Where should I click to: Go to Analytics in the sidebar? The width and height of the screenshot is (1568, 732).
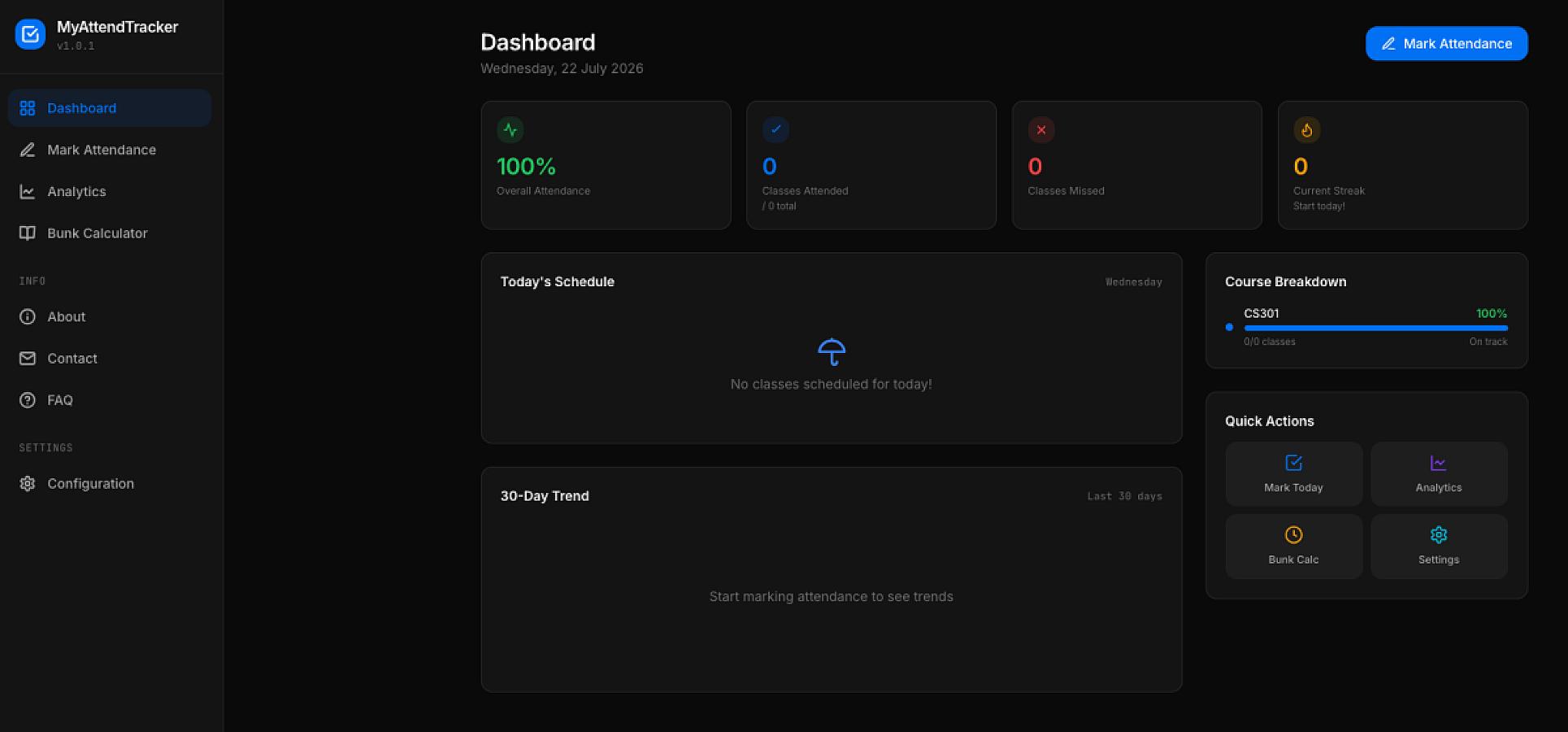coord(110,191)
